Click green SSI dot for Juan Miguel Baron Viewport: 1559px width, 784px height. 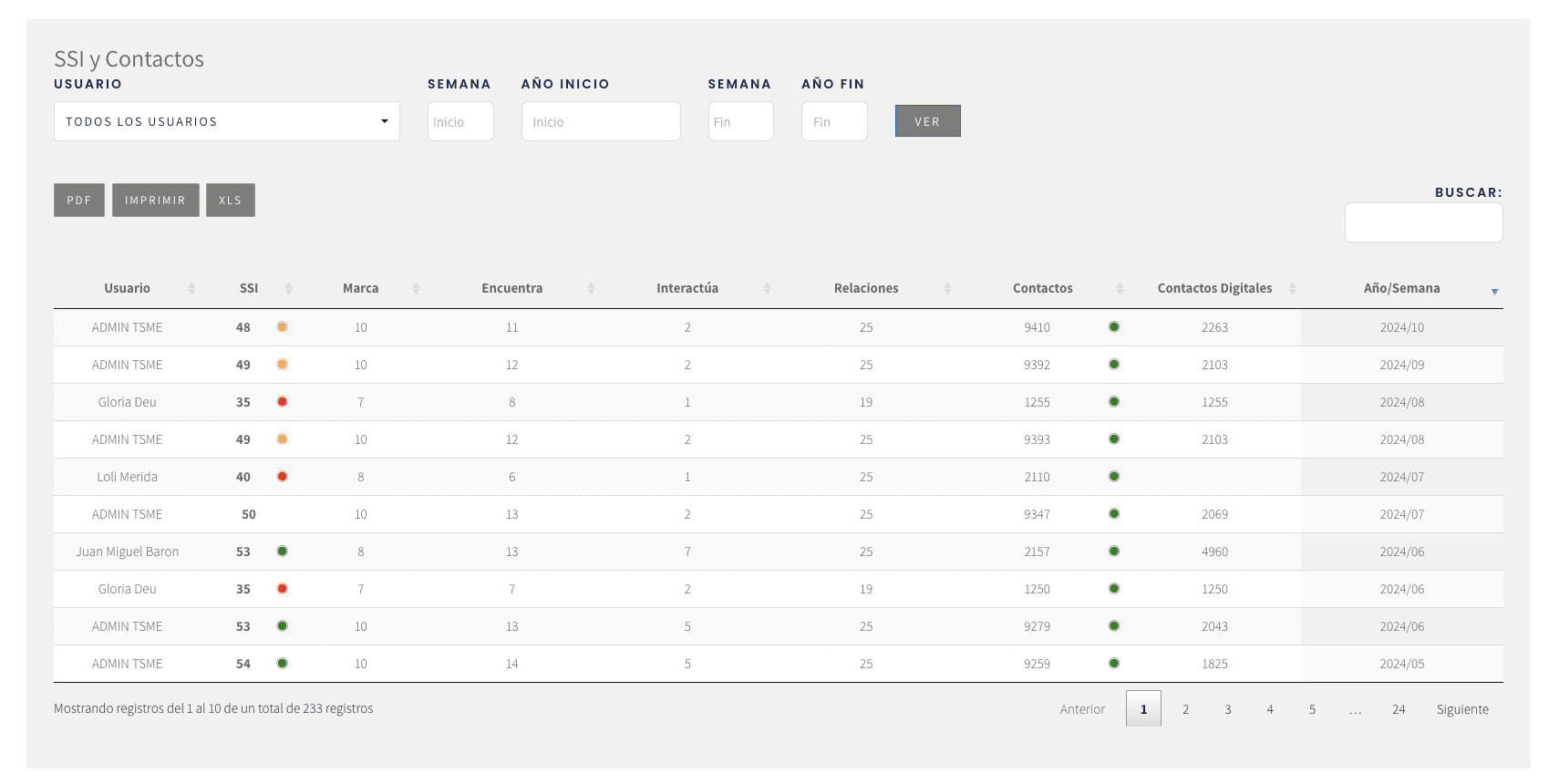pyautogui.click(x=283, y=552)
